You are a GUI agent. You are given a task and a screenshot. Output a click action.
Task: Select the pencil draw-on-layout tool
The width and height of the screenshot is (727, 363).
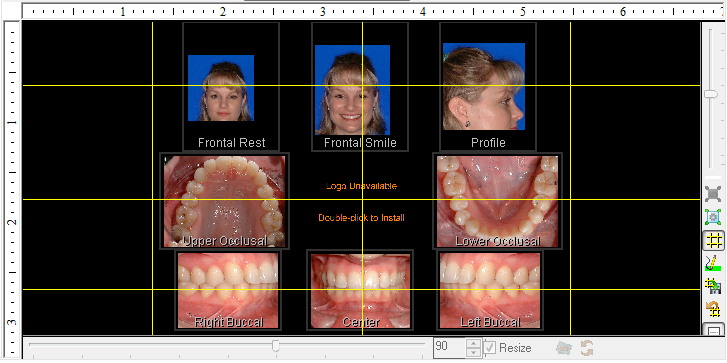pos(713,263)
